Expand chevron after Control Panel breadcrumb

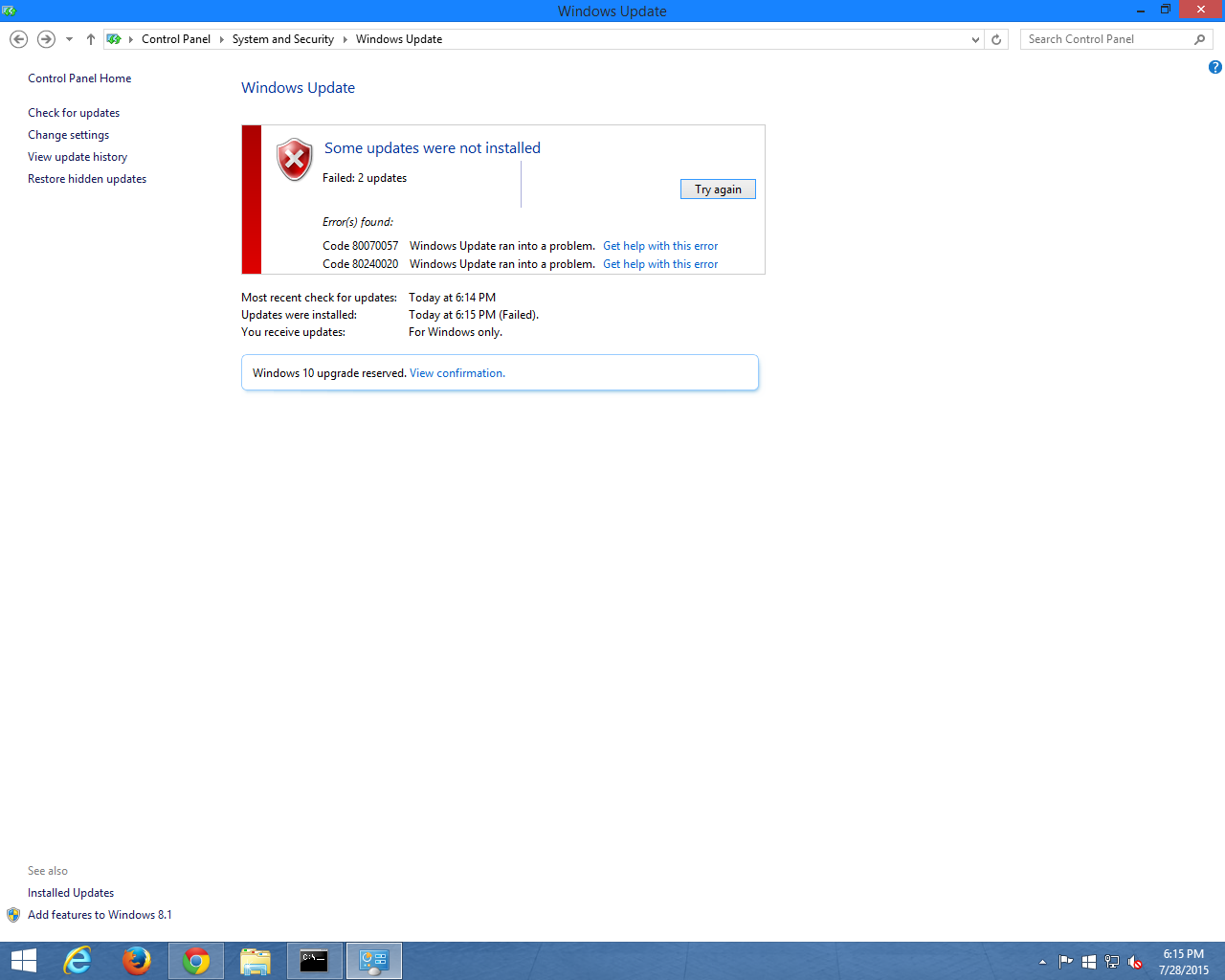[221, 39]
